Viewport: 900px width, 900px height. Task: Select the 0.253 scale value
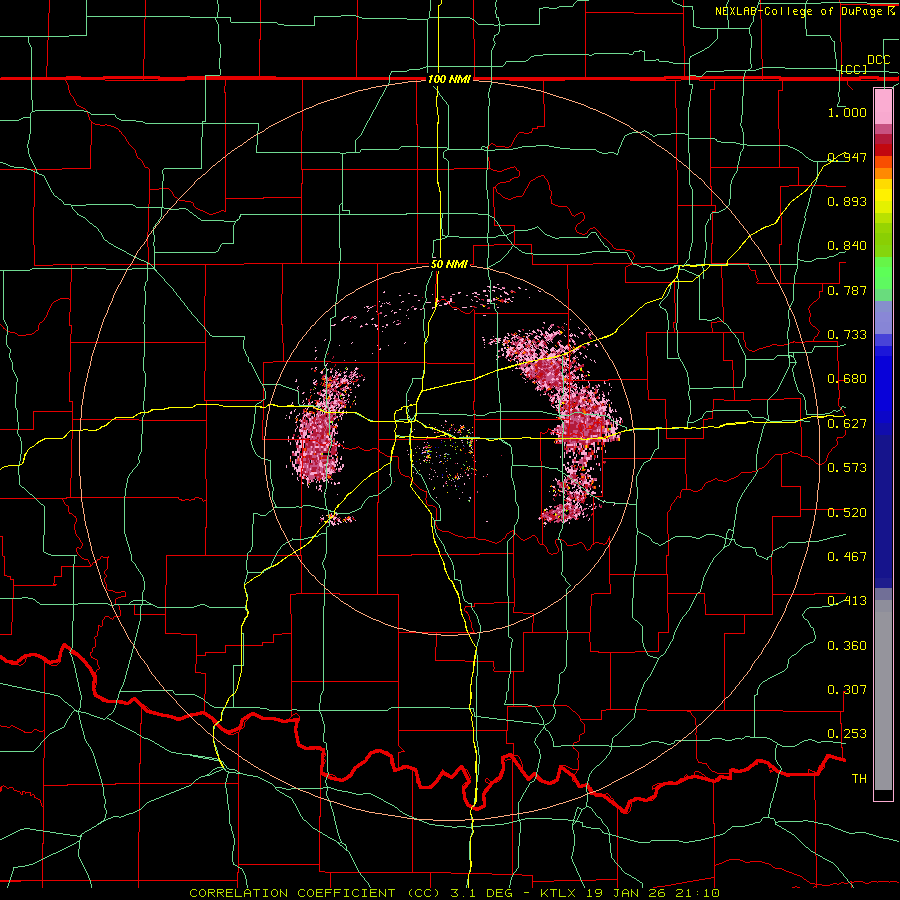tap(847, 734)
